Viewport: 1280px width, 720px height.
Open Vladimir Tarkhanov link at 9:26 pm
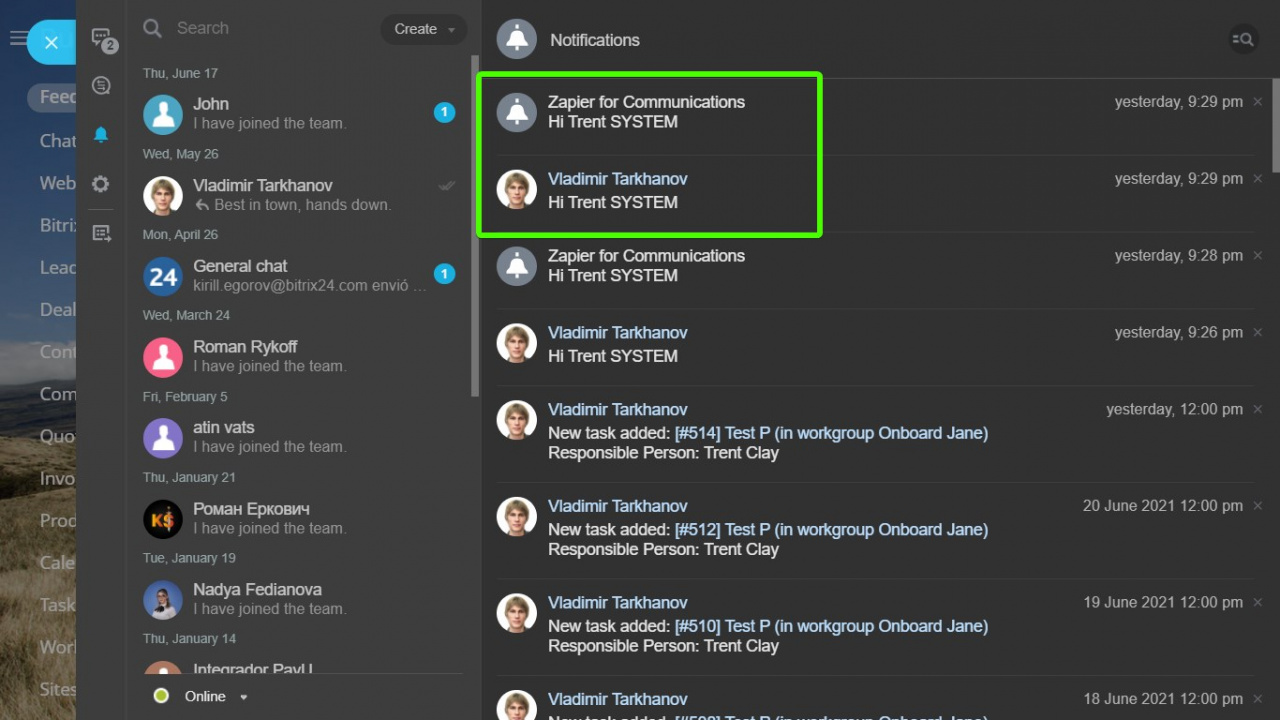[618, 333]
